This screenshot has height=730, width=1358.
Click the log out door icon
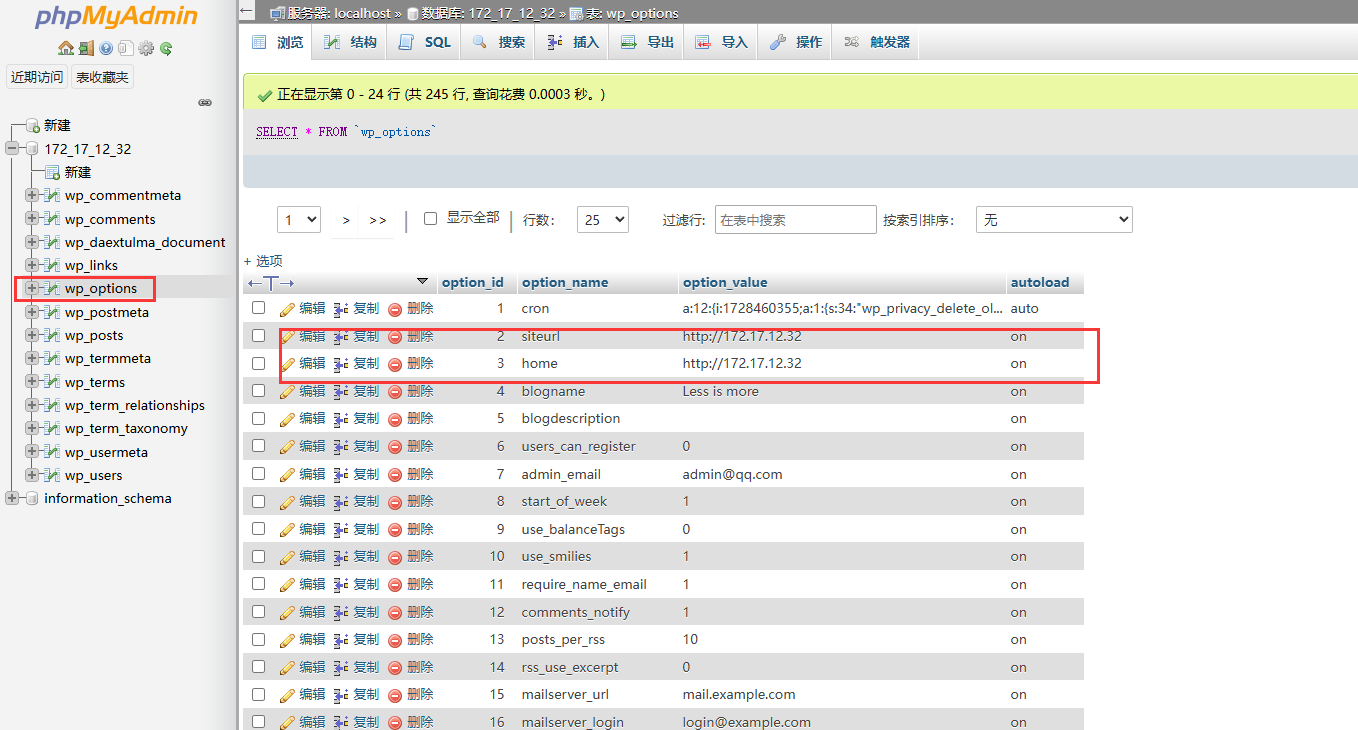click(x=86, y=48)
